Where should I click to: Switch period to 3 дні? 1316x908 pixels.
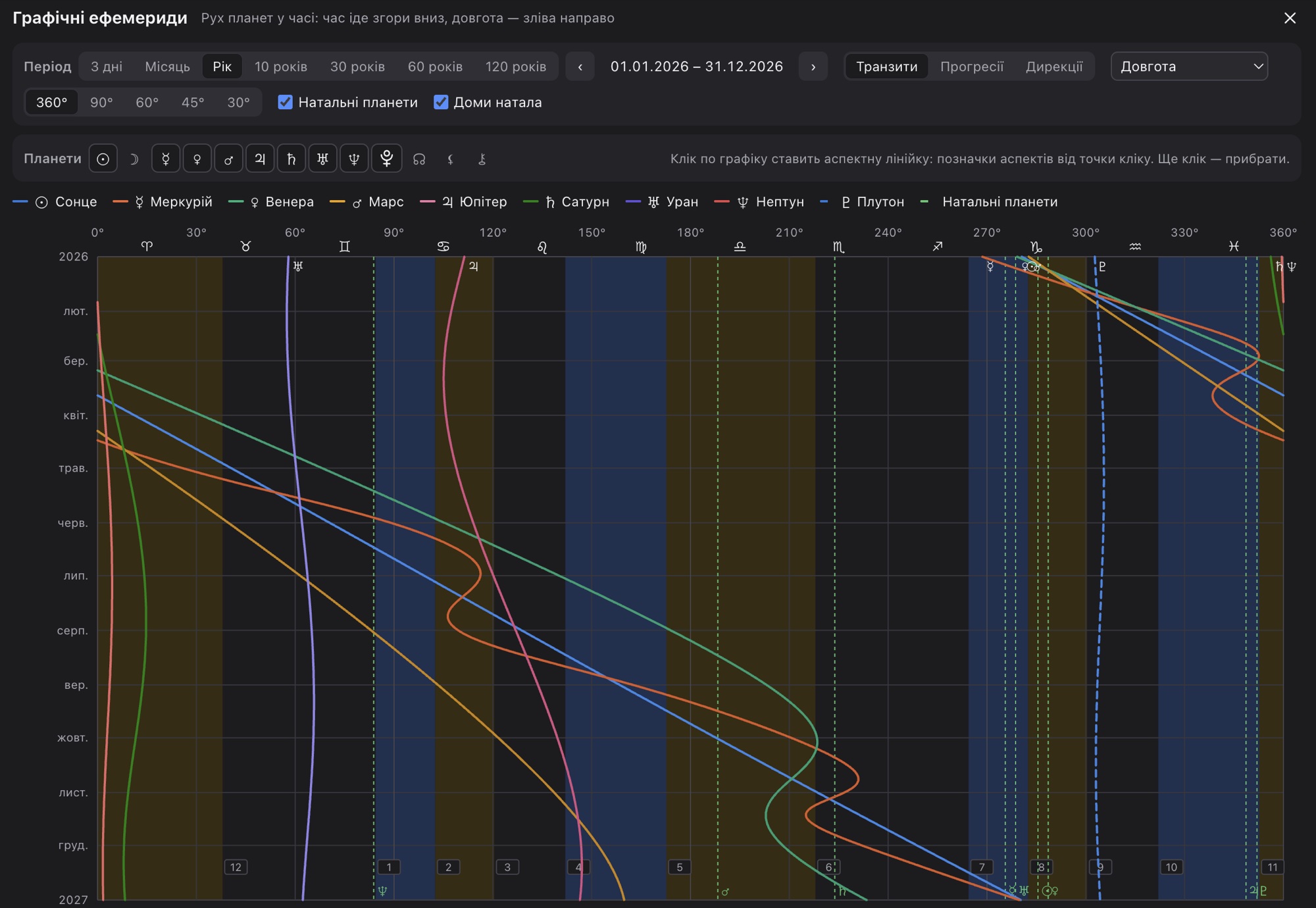coord(107,66)
